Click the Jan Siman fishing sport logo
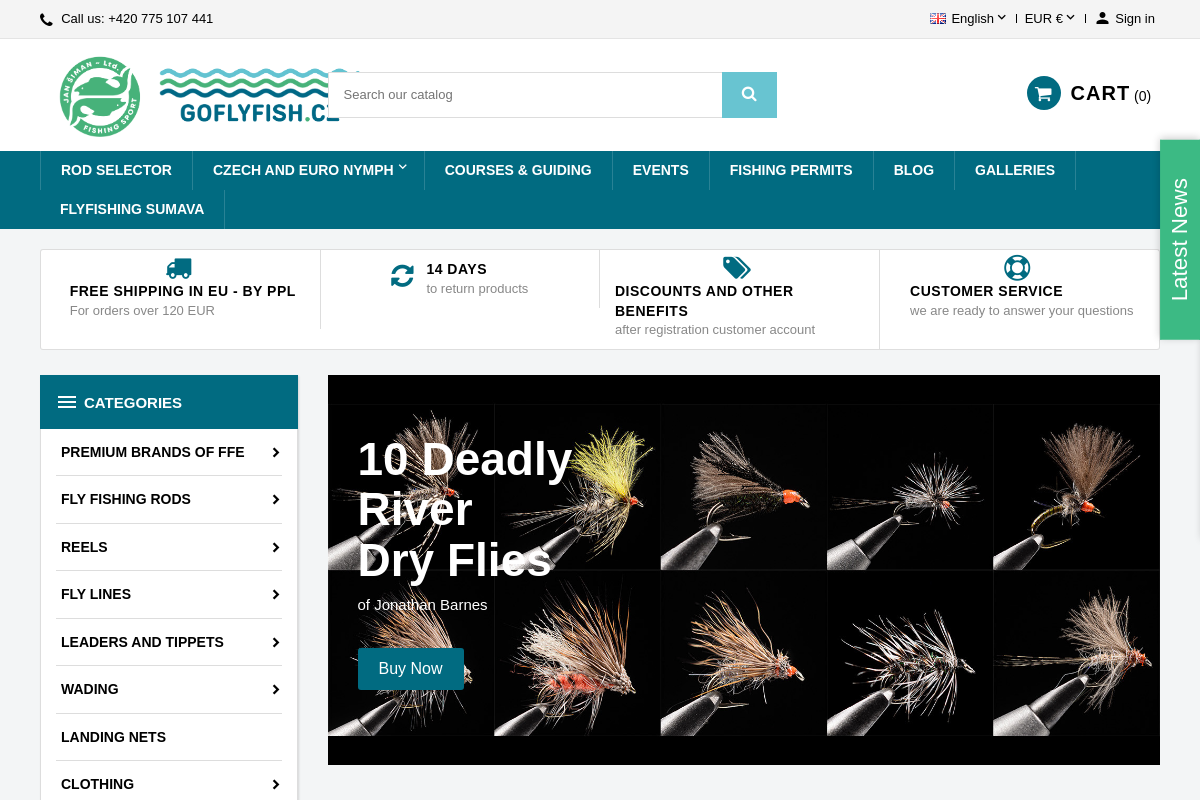 [100, 97]
